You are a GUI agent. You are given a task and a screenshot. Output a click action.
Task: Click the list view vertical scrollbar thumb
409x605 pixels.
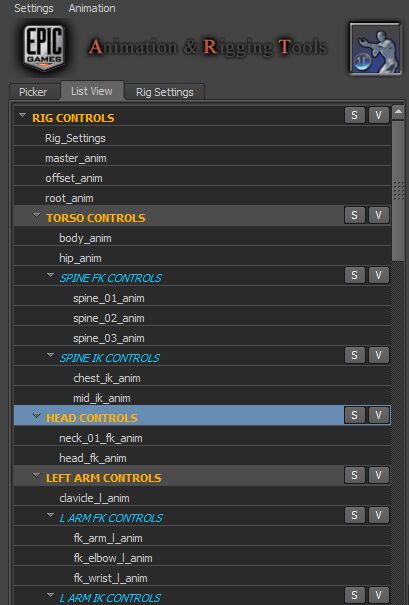point(398,191)
